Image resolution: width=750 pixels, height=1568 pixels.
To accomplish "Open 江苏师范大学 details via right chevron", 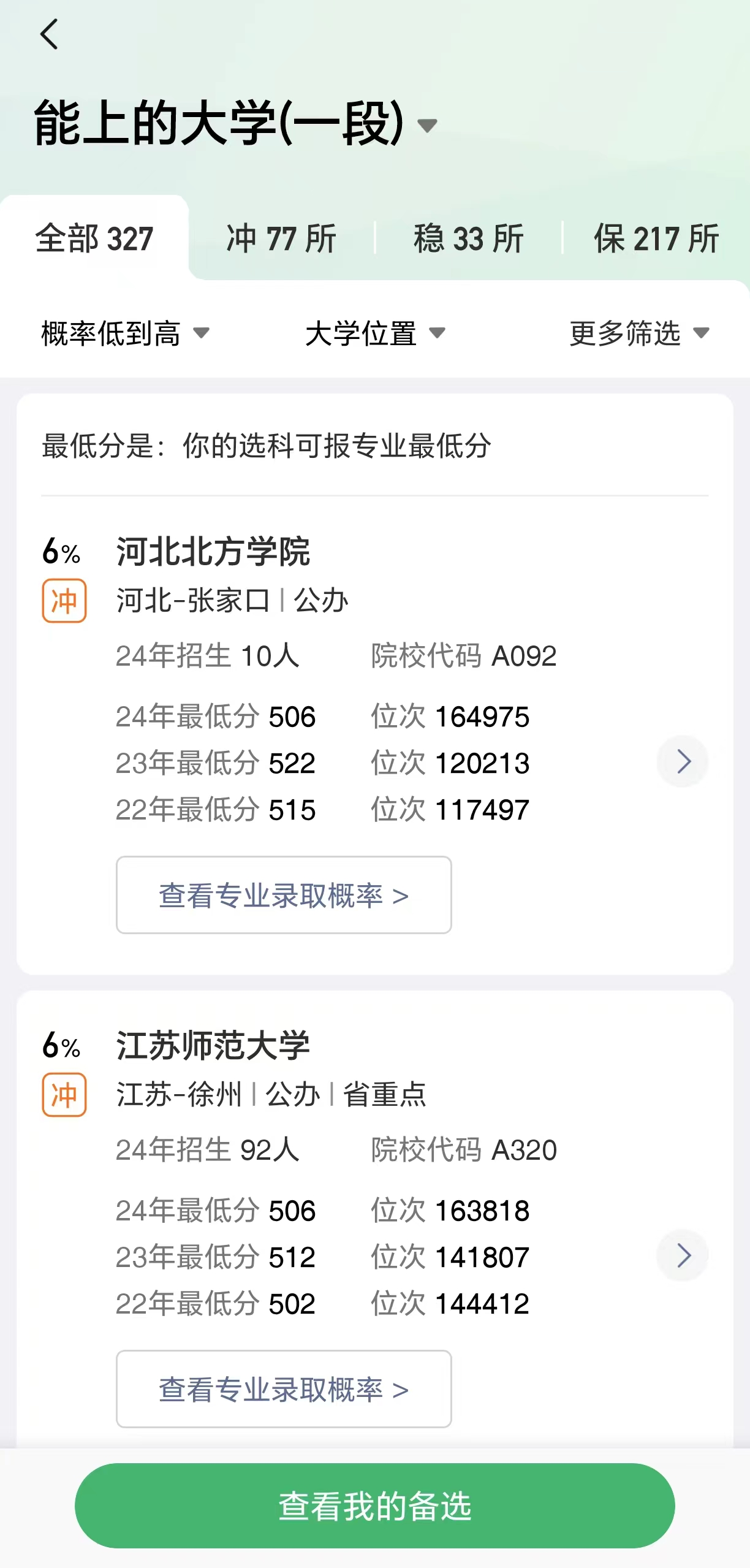I will click(x=683, y=1255).
